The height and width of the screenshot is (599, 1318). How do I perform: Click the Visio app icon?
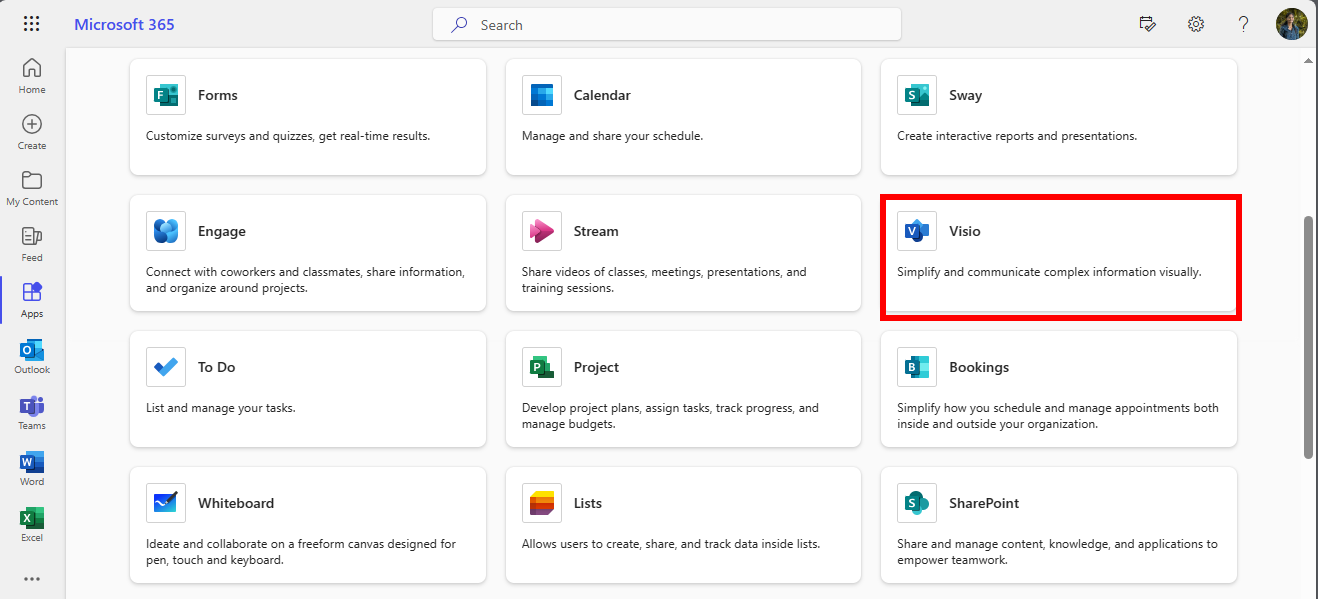[917, 231]
